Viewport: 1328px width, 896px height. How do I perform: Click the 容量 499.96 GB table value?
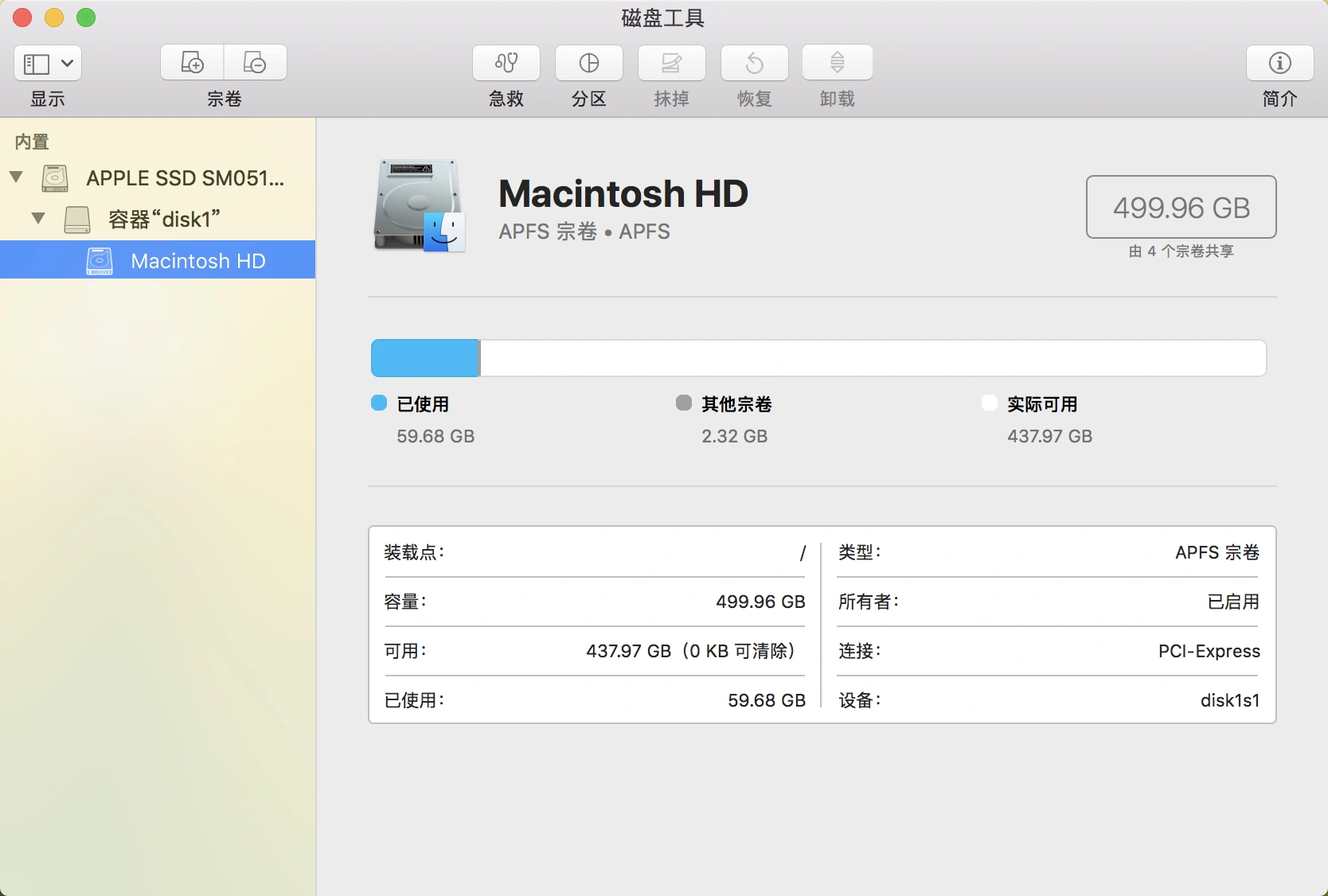[x=760, y=602]
